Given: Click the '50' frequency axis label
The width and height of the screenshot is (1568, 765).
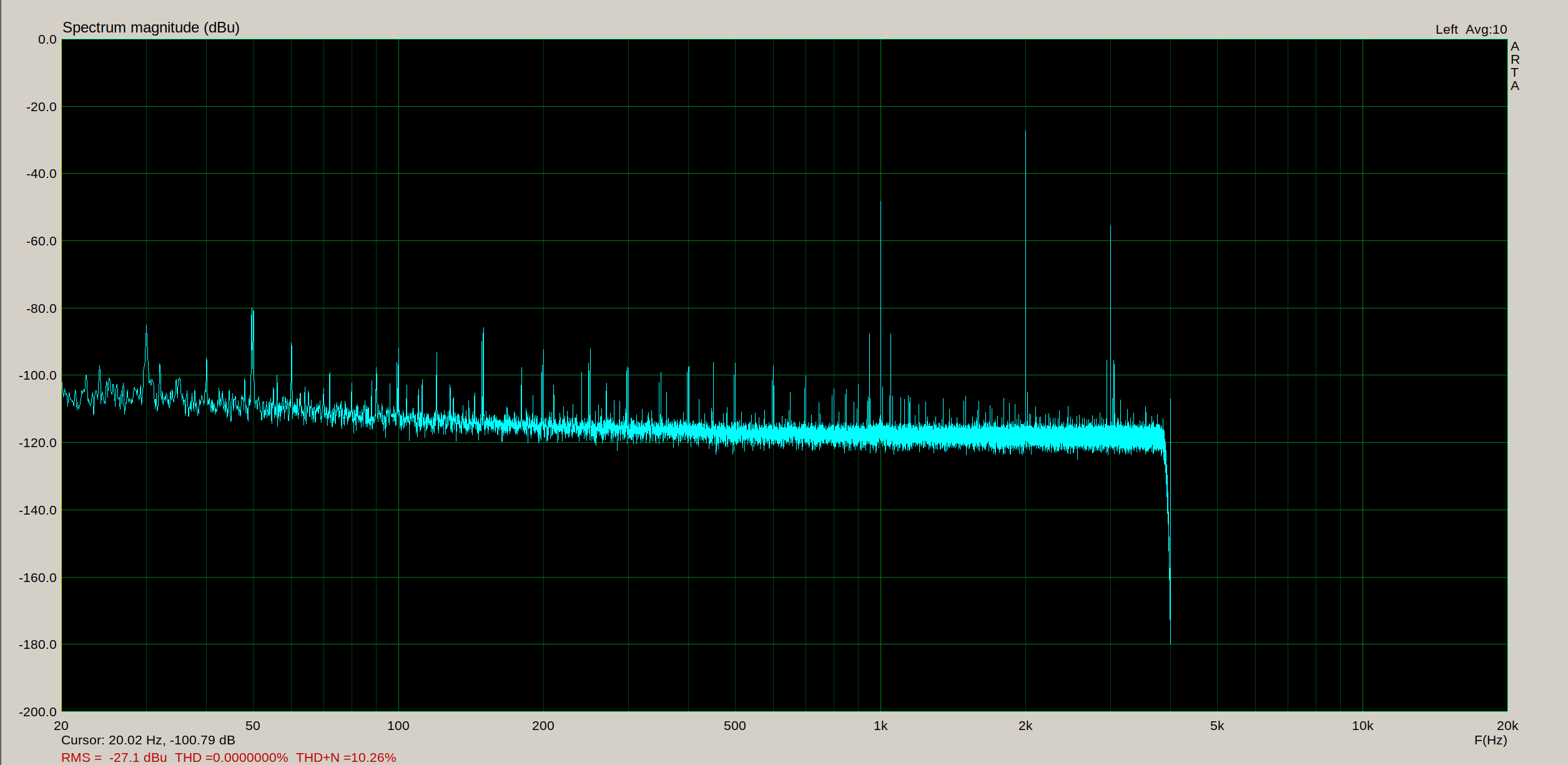Looking at the screenshot, I should click(253, 726).
